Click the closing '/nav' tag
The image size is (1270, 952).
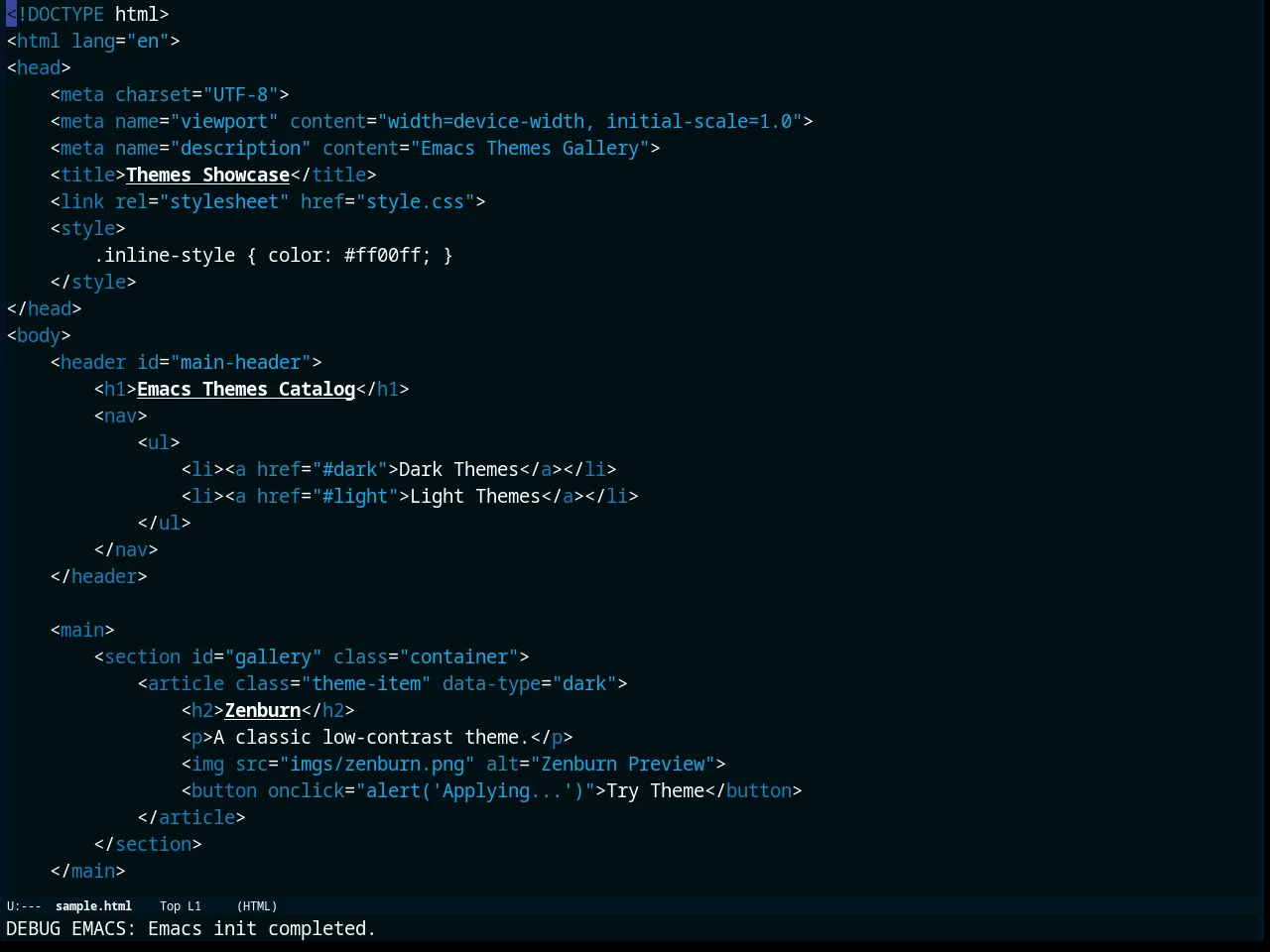click(126, 550)
